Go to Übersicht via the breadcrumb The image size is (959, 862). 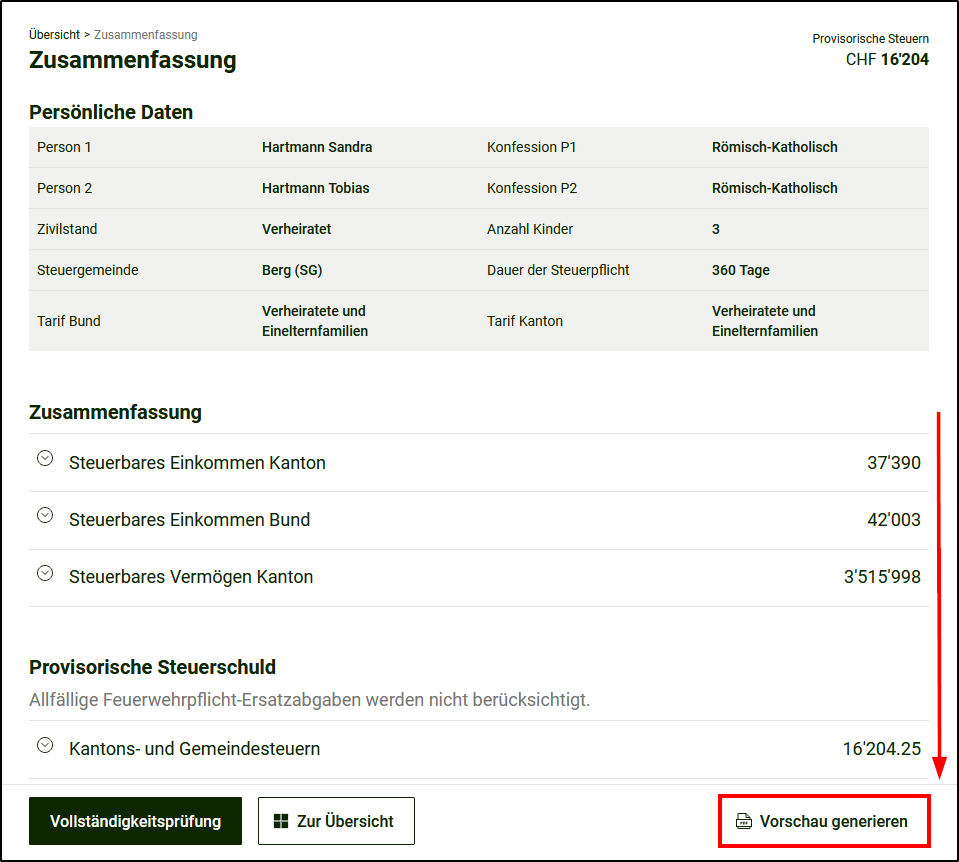pyautogui.click(x=54, y=35)
